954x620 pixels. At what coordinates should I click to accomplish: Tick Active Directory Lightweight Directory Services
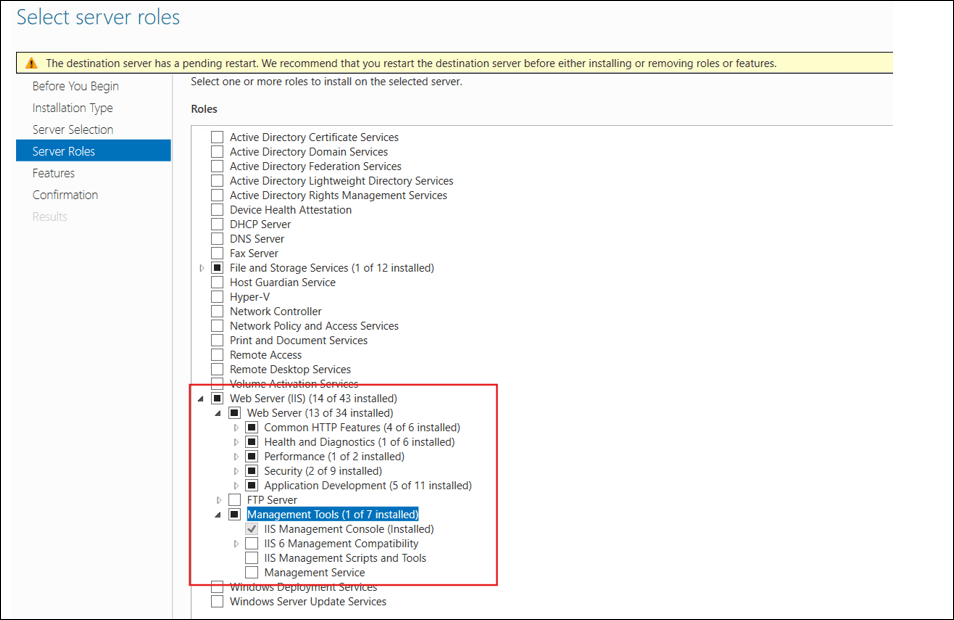tap(217, 181)
